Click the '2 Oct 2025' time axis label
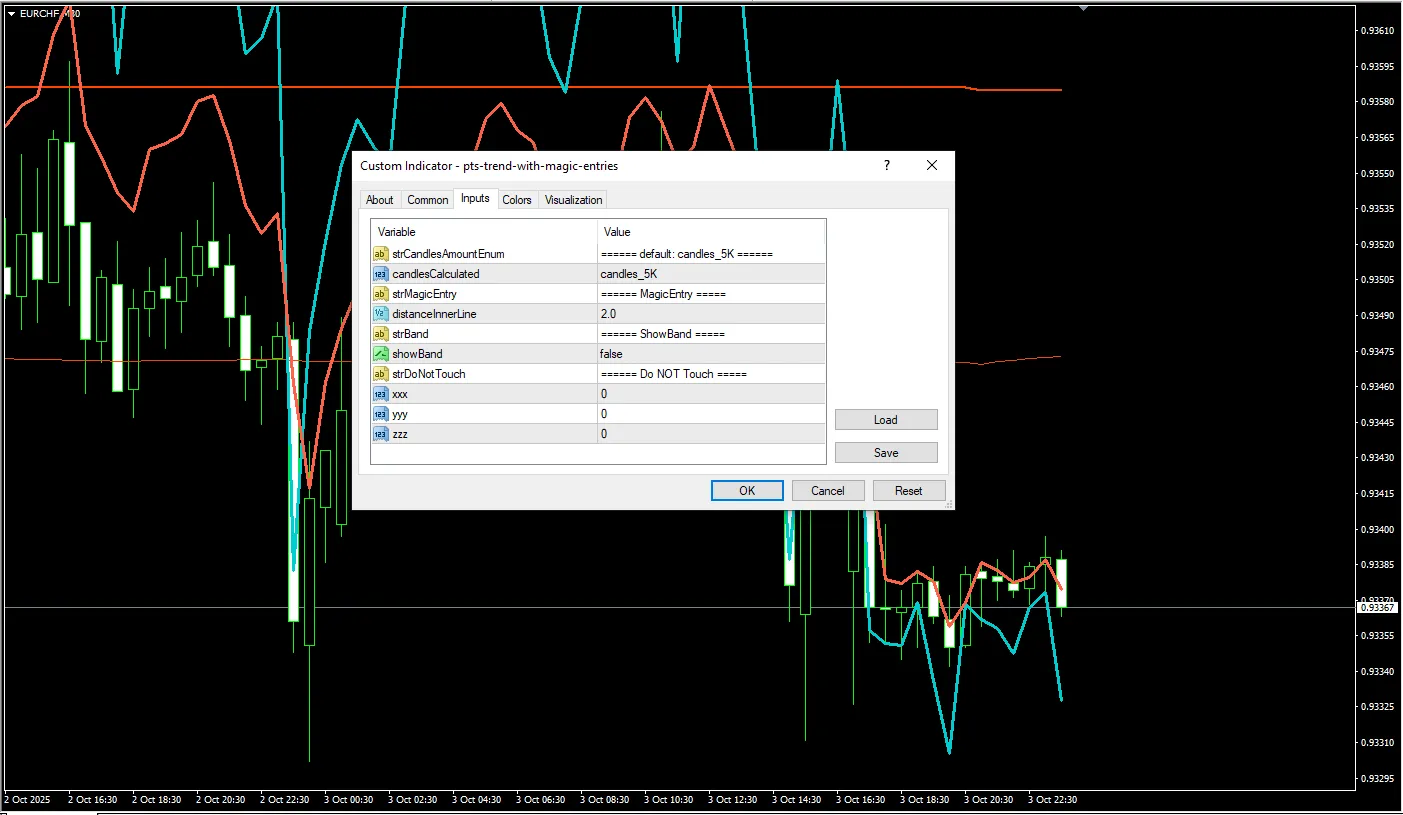 pos(27,800)
